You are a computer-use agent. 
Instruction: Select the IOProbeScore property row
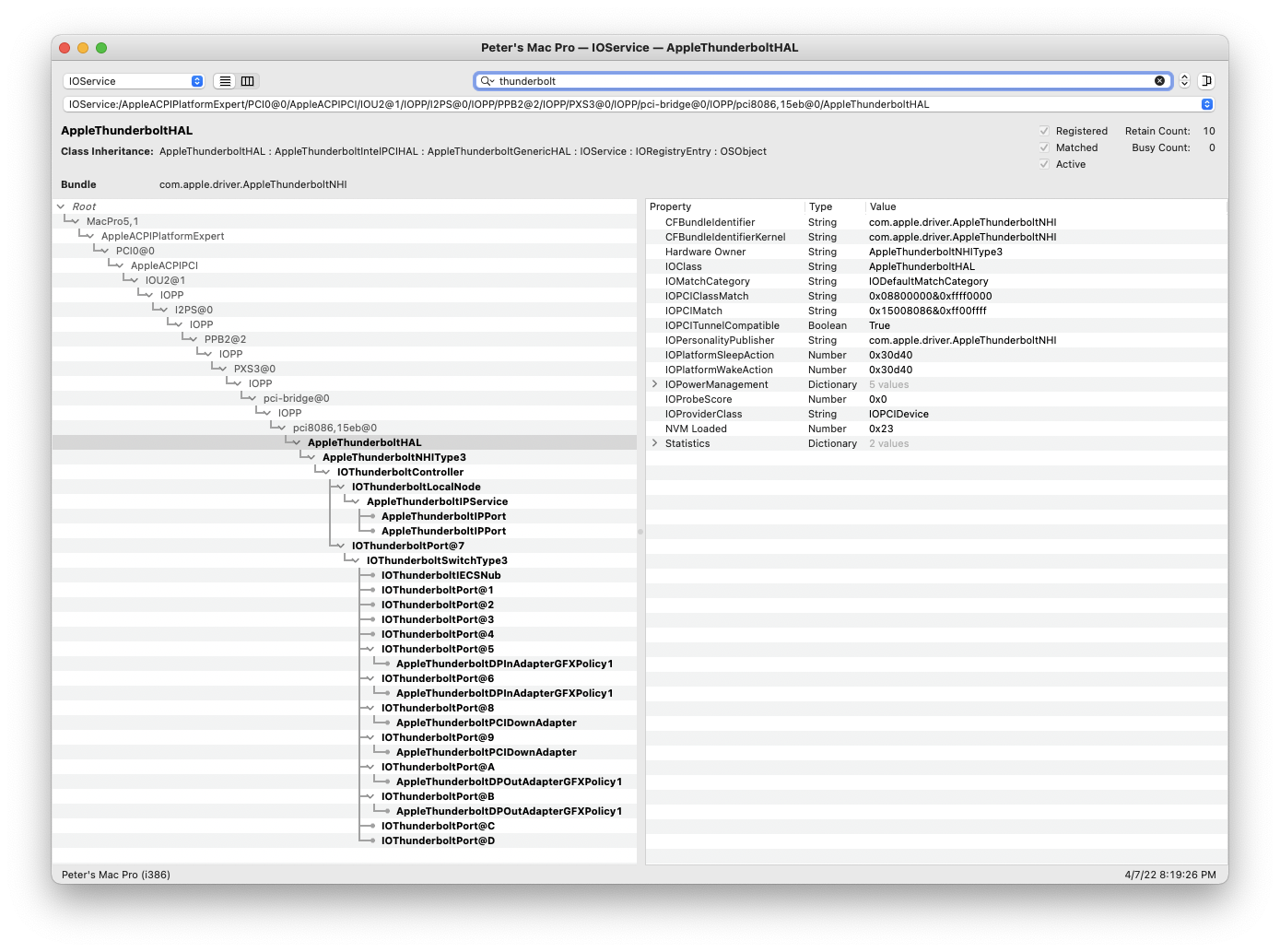point(936,399)
